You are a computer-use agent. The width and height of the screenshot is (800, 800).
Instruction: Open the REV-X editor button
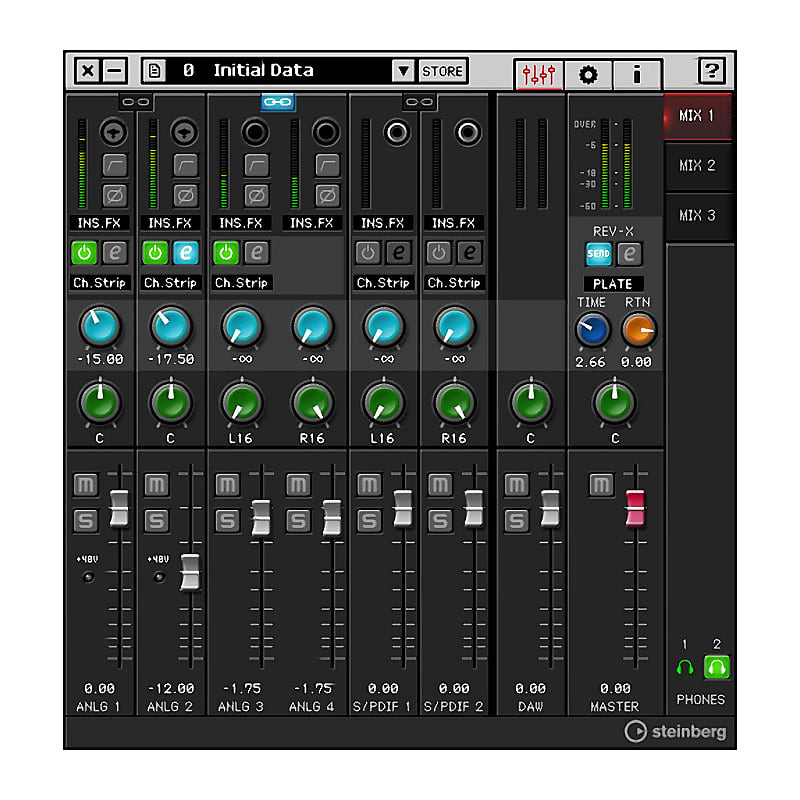[630, 254]
